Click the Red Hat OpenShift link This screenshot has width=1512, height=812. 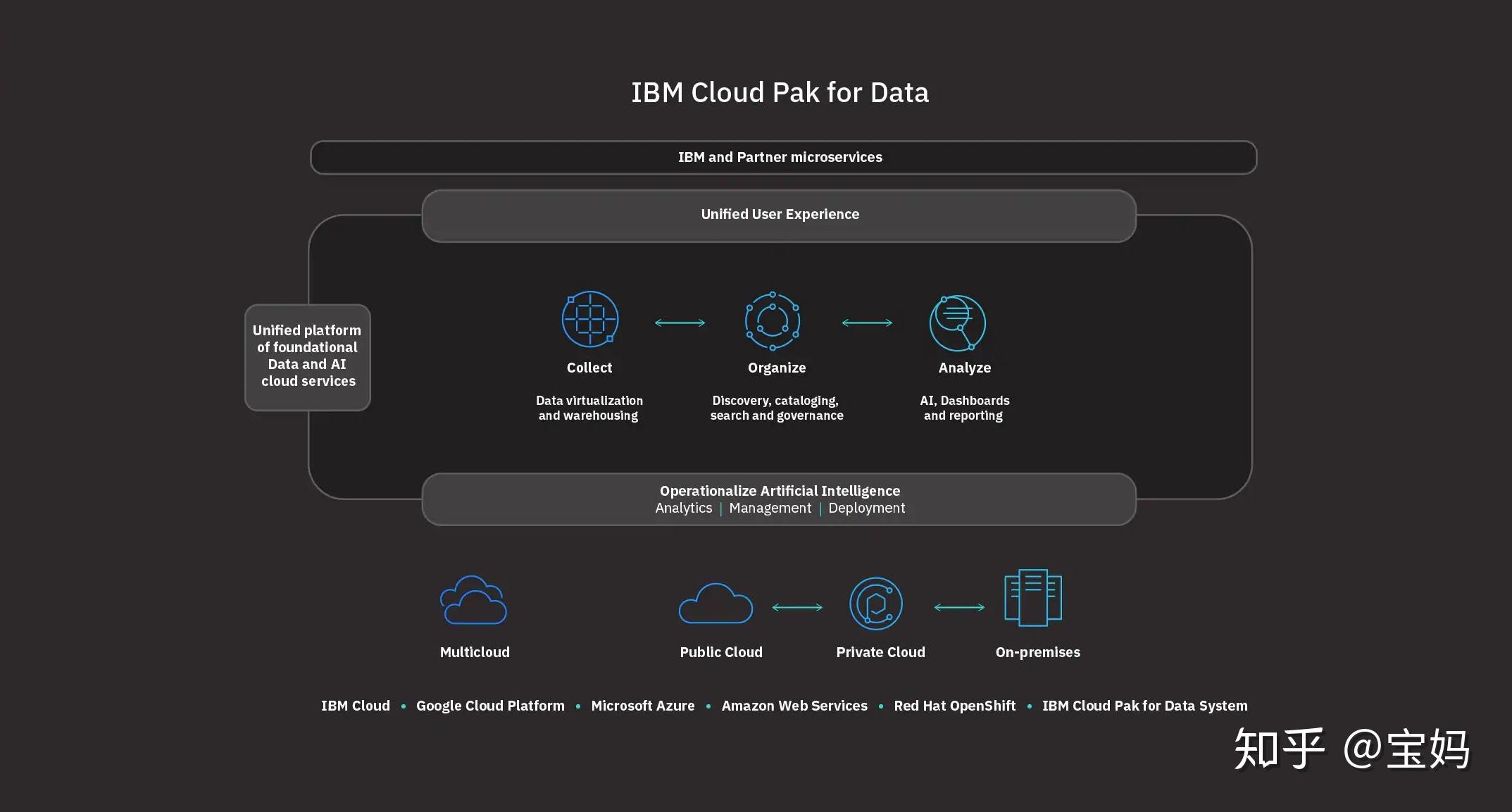(x=954, y=705)
